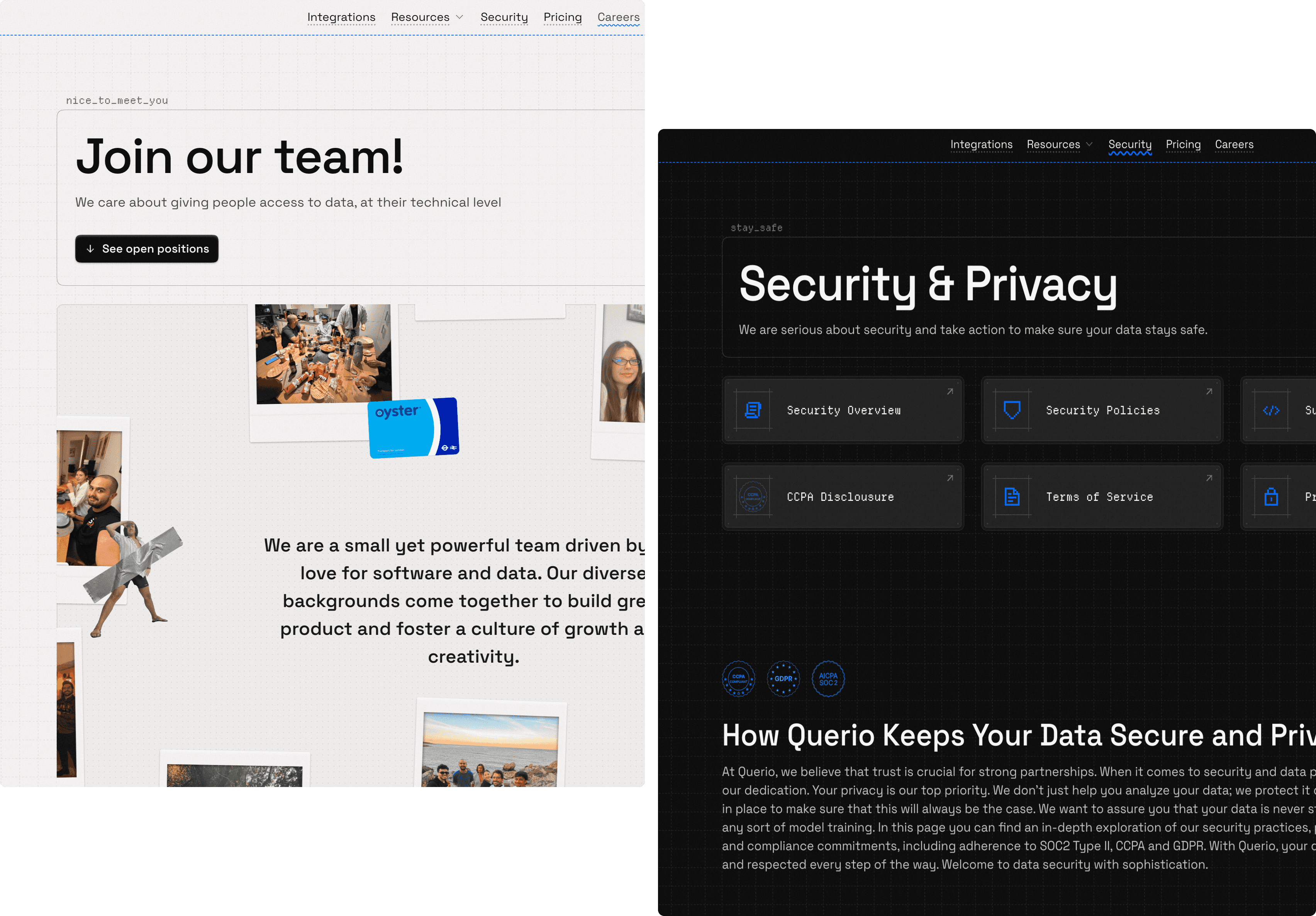Image resolution: width=1316 pixels, height=916 pixels.
Task: Click the blue padlock icon card
Action: click(1271, 497)
